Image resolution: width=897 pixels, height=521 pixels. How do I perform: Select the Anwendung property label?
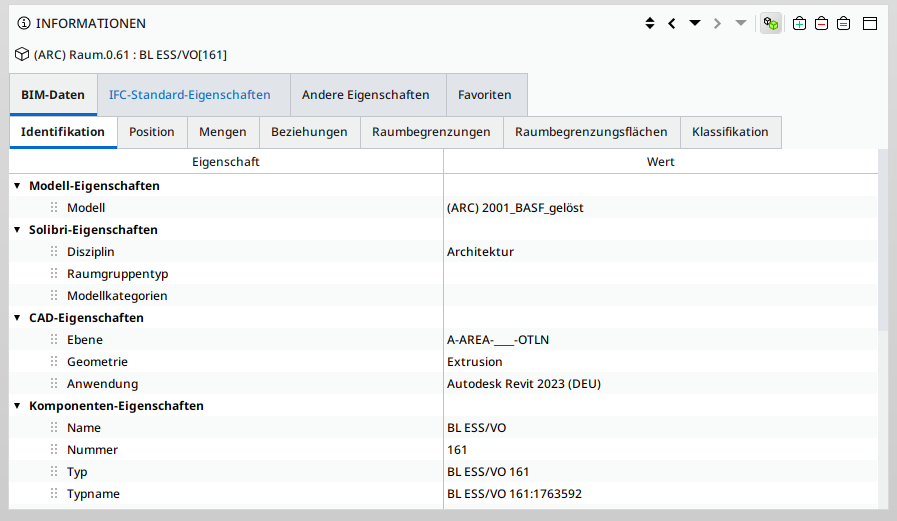coord(102,384)
